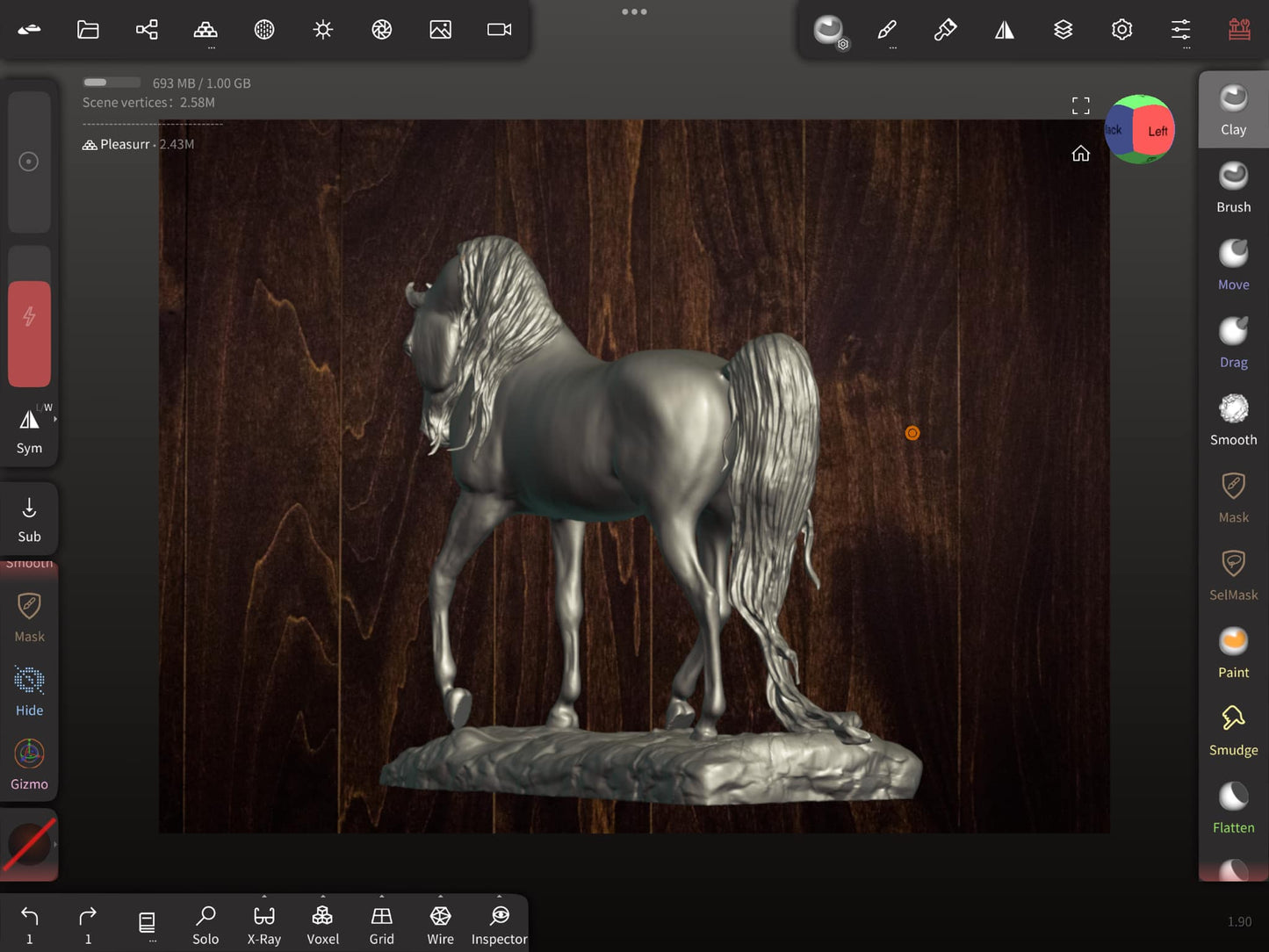
Task: Select the Smooth tool in right panel
Action: [x=1233, y=420]
